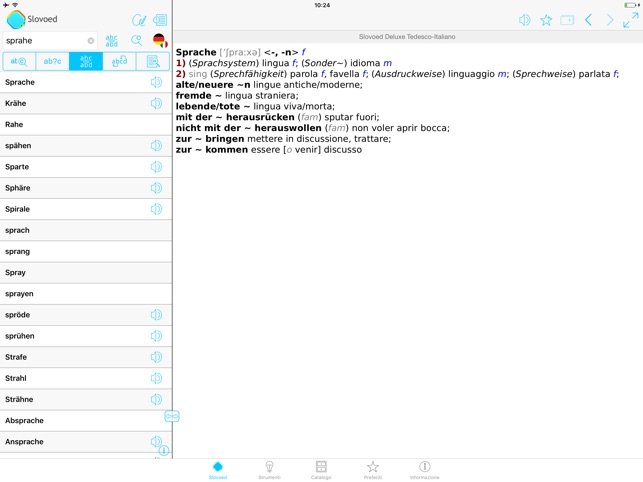Open the sprayen entry

click(86, 294)
